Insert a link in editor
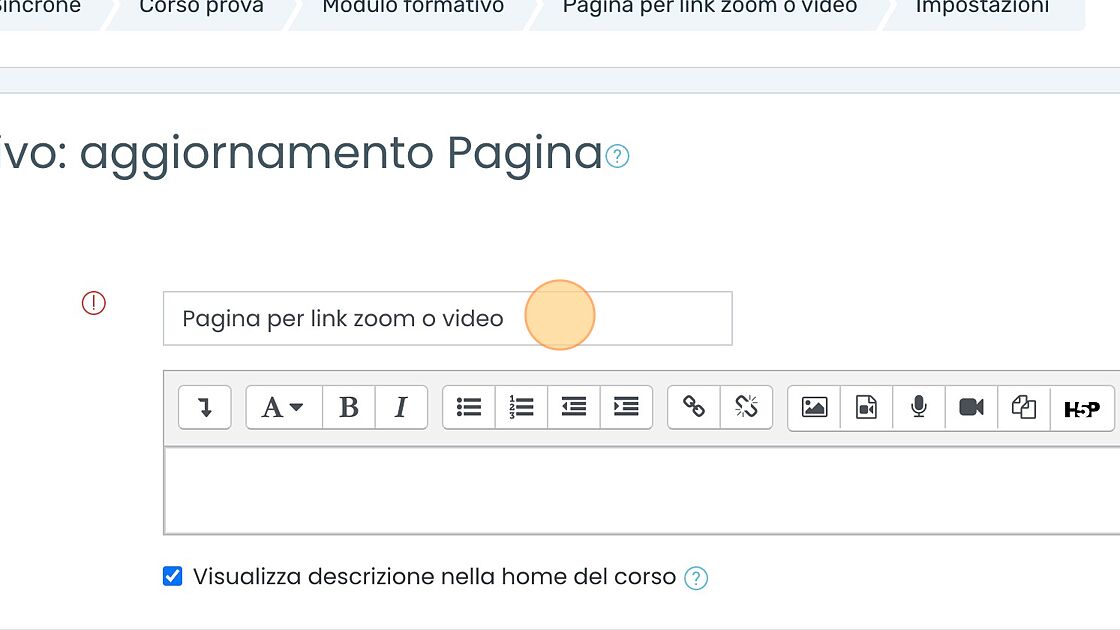The image size is (1120, 630). pos(694,407)
